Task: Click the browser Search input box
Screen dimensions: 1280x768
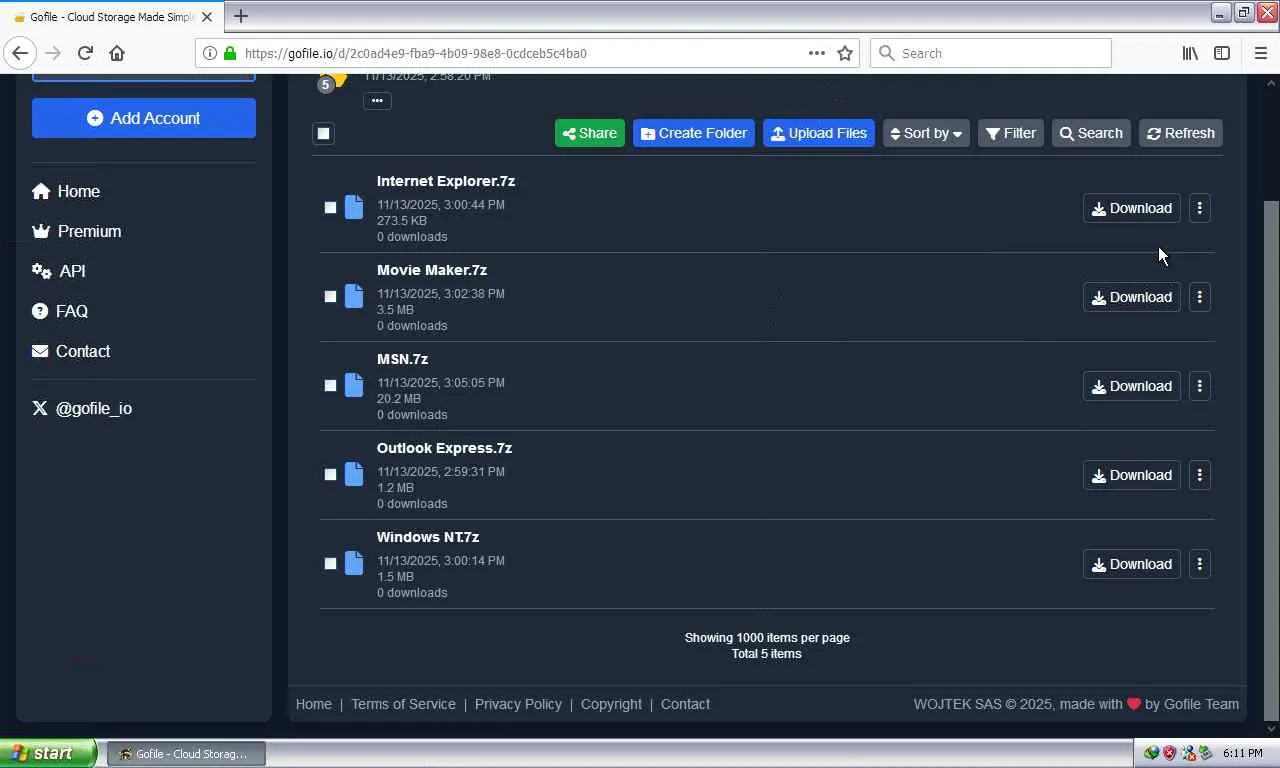Action: pyautogui.click(x=990, y=53)
